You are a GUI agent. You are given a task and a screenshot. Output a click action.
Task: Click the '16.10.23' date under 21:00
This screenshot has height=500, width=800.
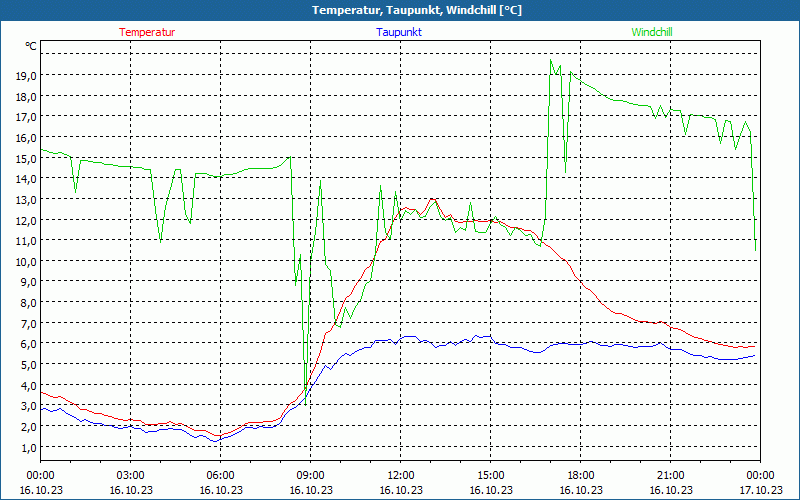[670, 490]
